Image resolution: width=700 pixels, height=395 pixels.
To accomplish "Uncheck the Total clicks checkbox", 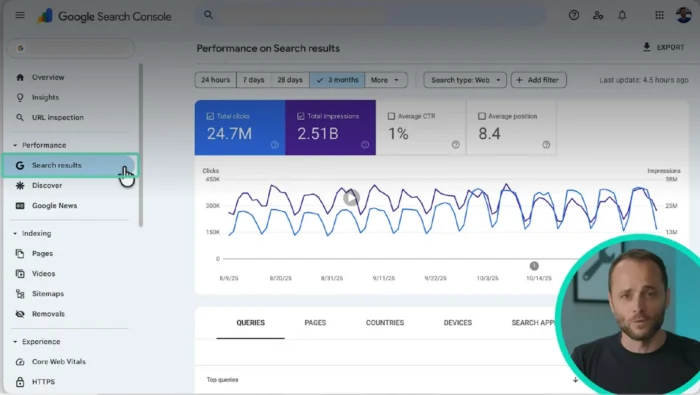I will pyautogui.click(x=210, y=116).
